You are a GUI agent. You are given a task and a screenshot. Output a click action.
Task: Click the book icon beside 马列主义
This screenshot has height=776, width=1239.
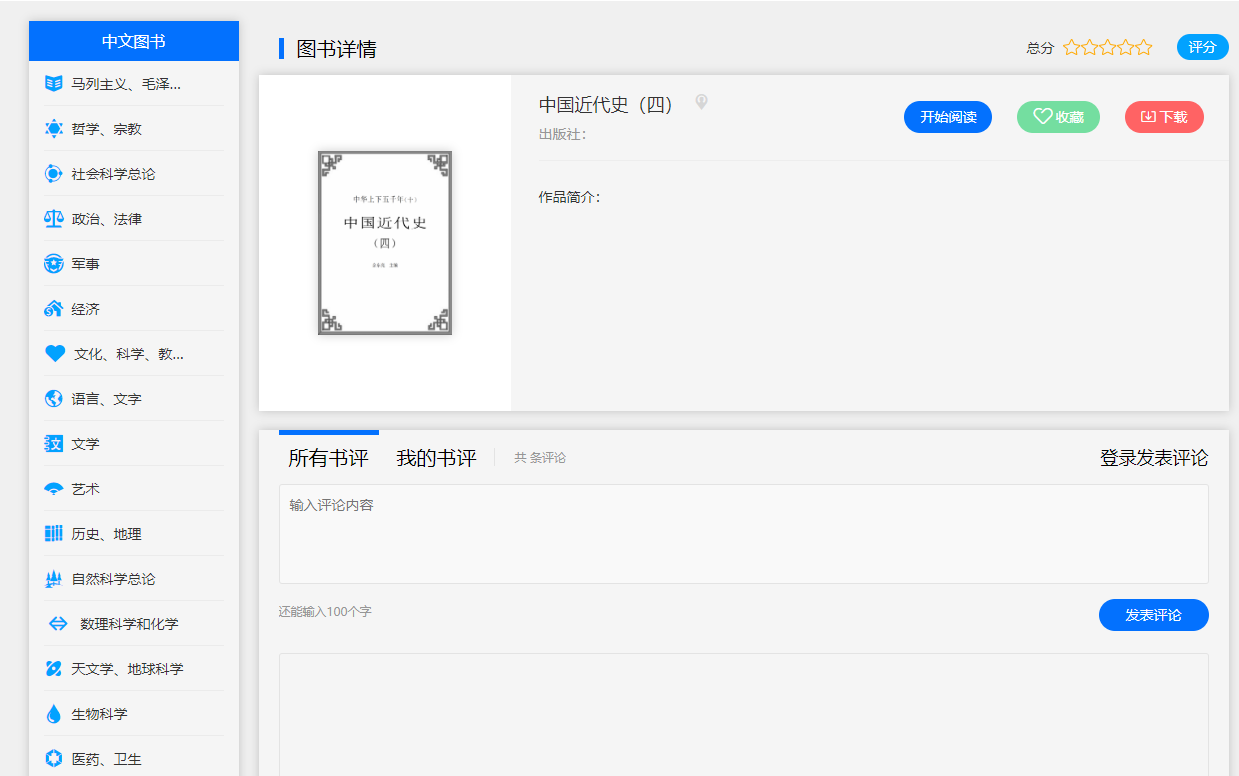click(x=54, y=83)
